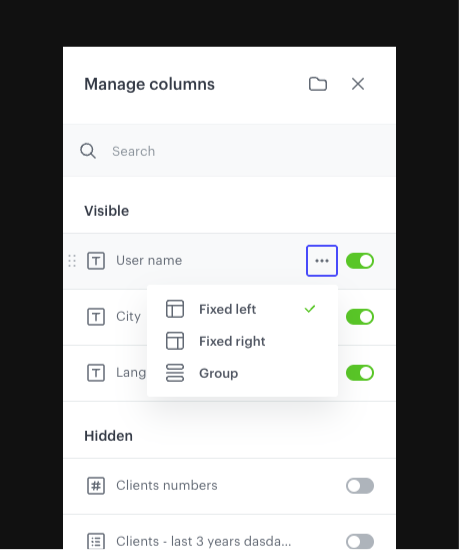The width and height of the screenshot is (459, 550).
Task: Choose Group from the dropdown menu
Action: click(x=242, y=373)
